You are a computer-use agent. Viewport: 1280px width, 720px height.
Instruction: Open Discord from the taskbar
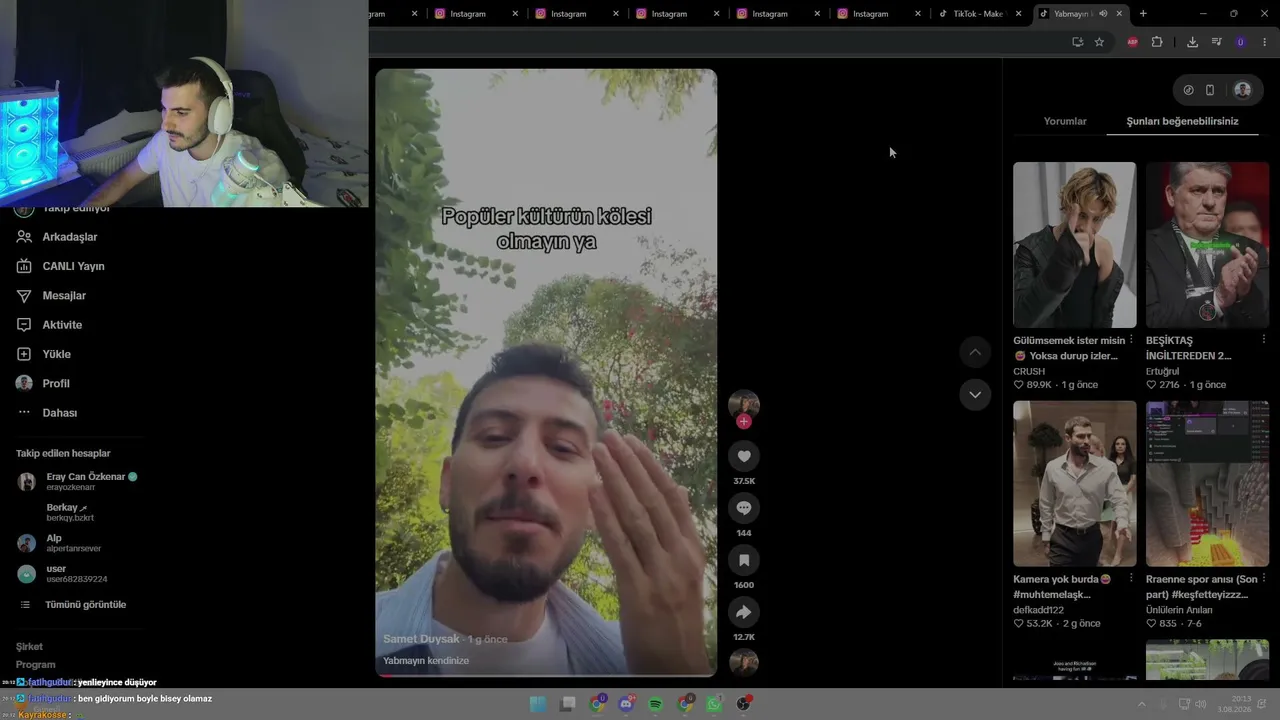pyautogui.click(x=626, y=704)
